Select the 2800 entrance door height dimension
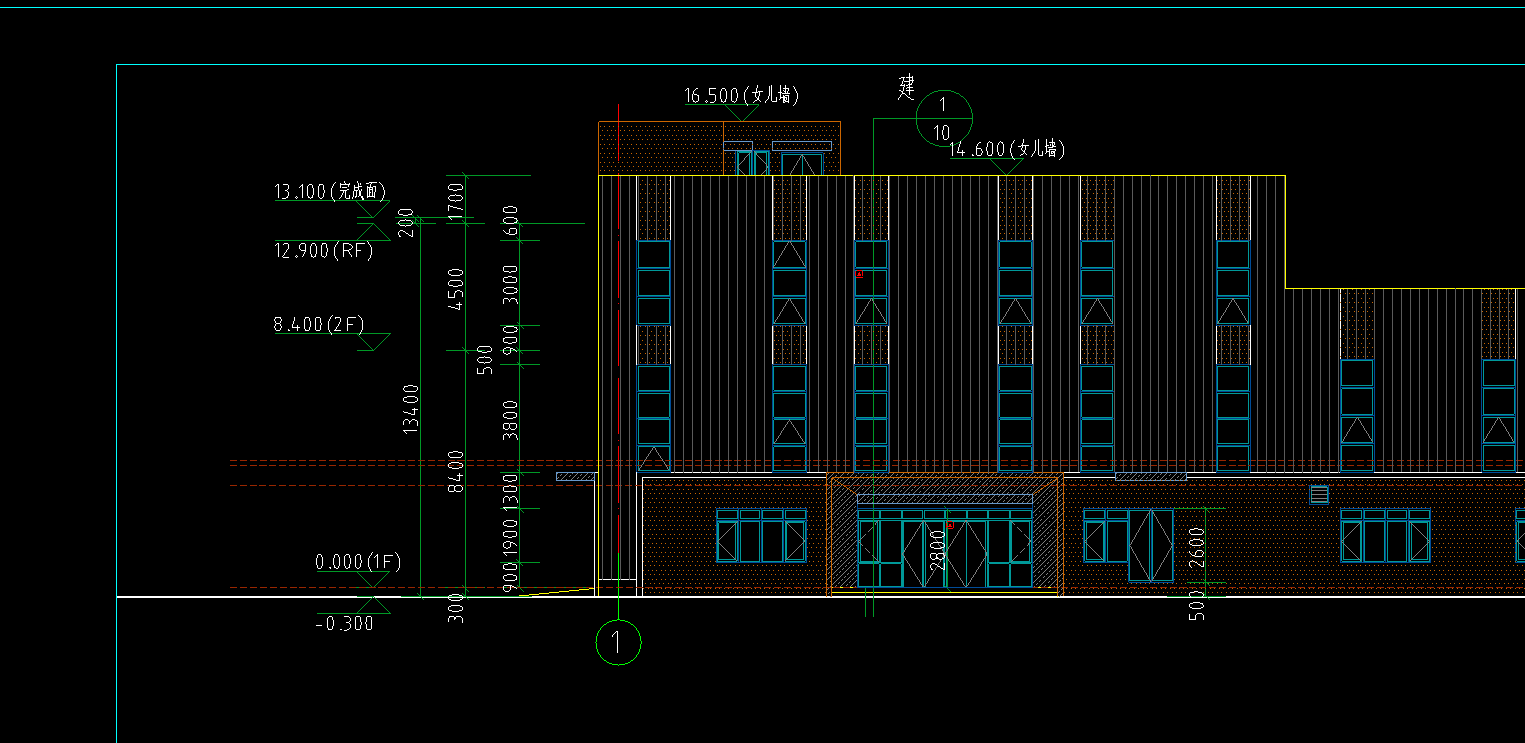 click(x=937, y=549)
